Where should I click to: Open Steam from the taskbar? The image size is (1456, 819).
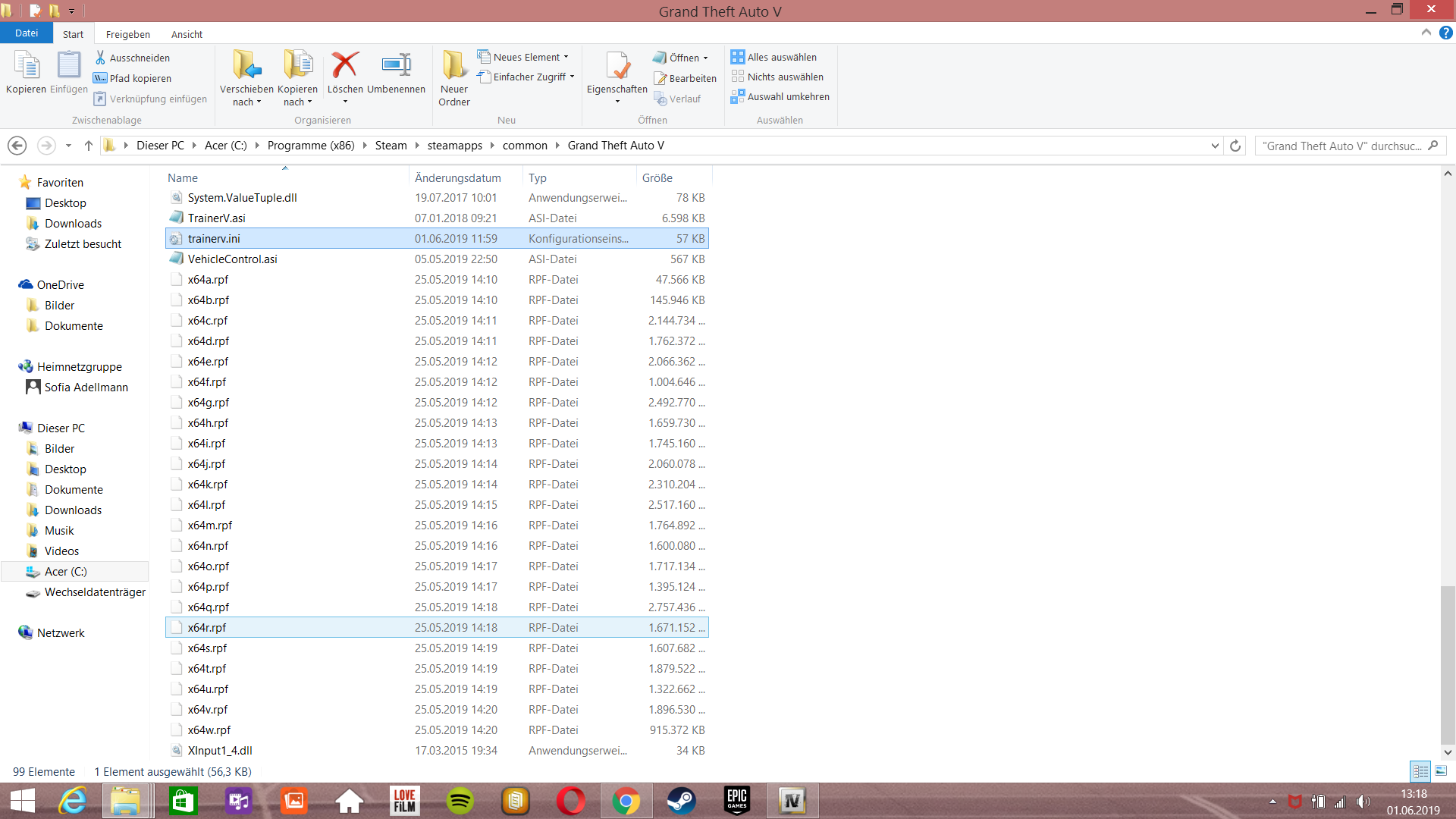pyautogui.click(x=680, y=801)
